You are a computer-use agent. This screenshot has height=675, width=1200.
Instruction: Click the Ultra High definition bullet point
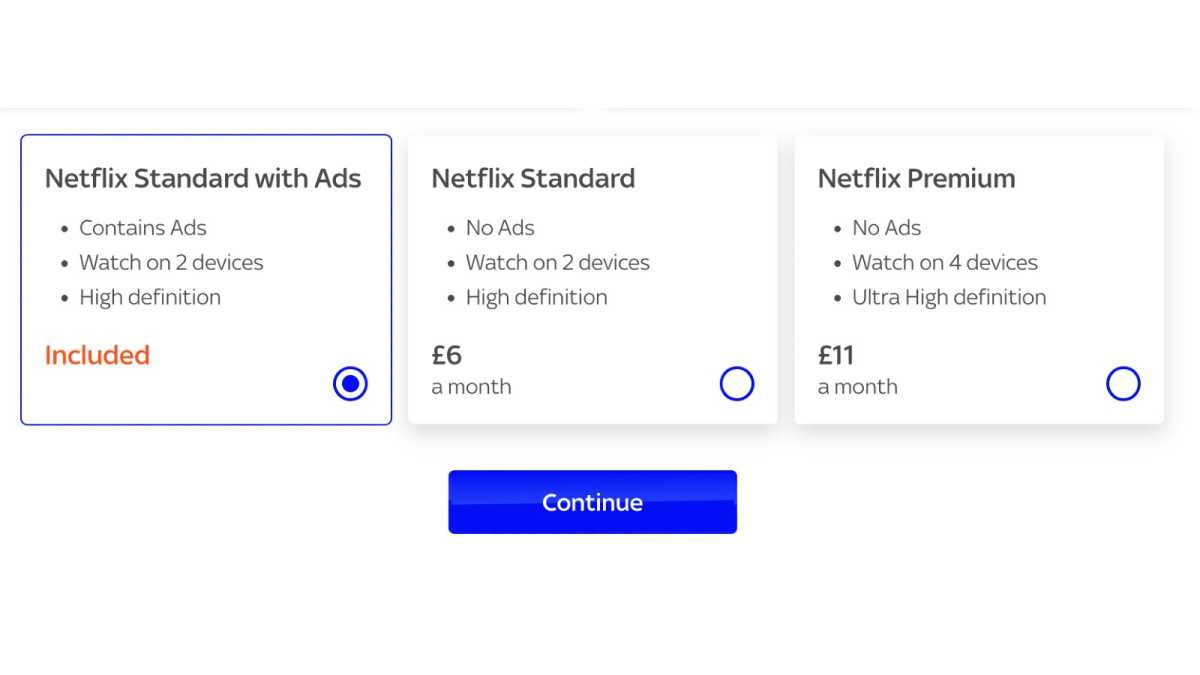pos(949,297)
